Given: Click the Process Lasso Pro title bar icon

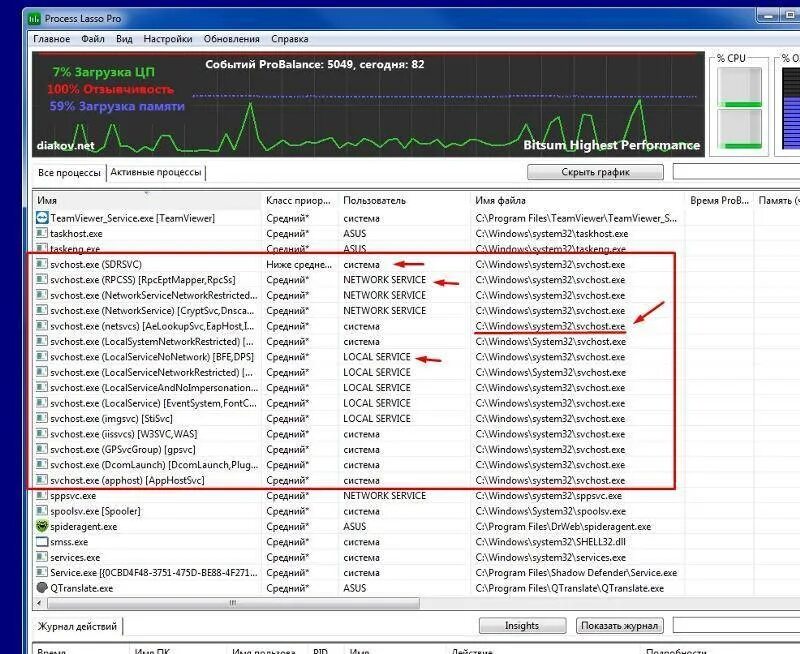Looking at the screenshot, I should coord(34,19).
